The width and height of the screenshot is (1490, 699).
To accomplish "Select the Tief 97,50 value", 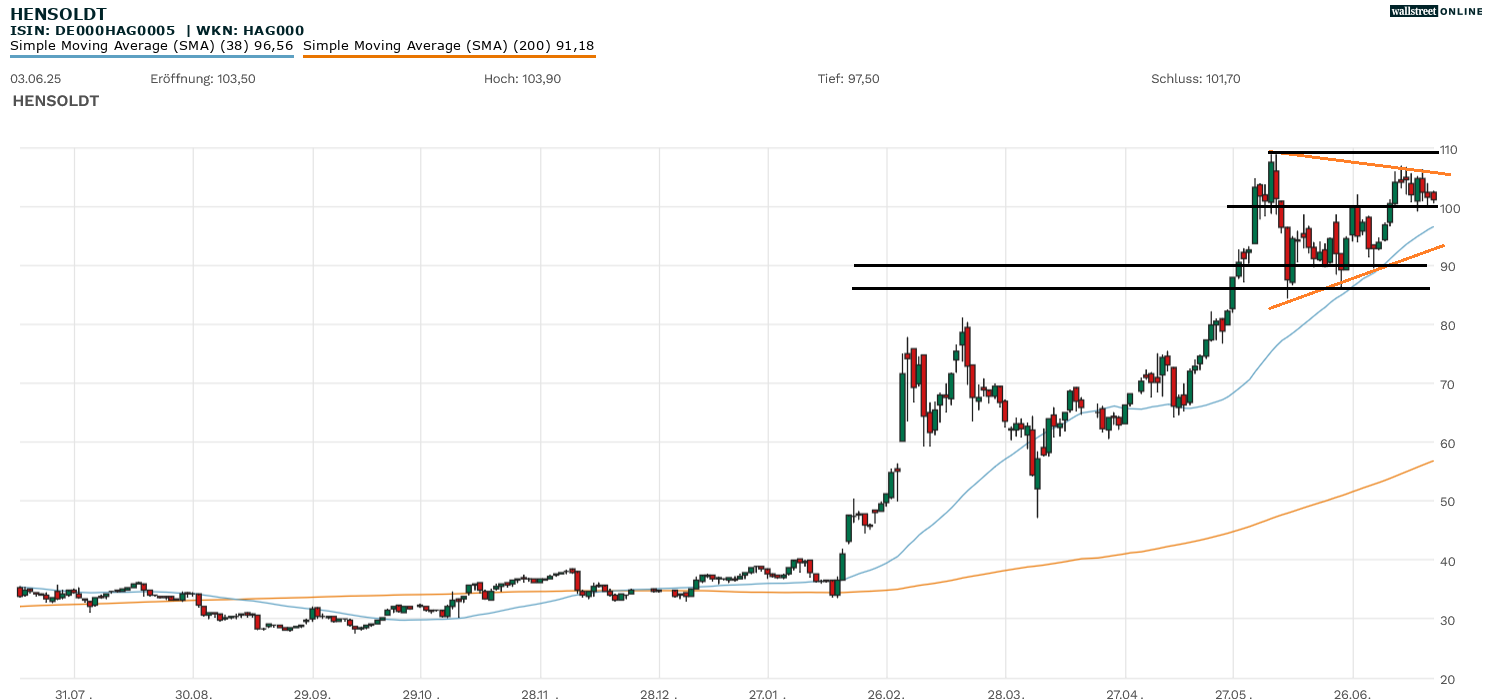I will tap(848, 79).
